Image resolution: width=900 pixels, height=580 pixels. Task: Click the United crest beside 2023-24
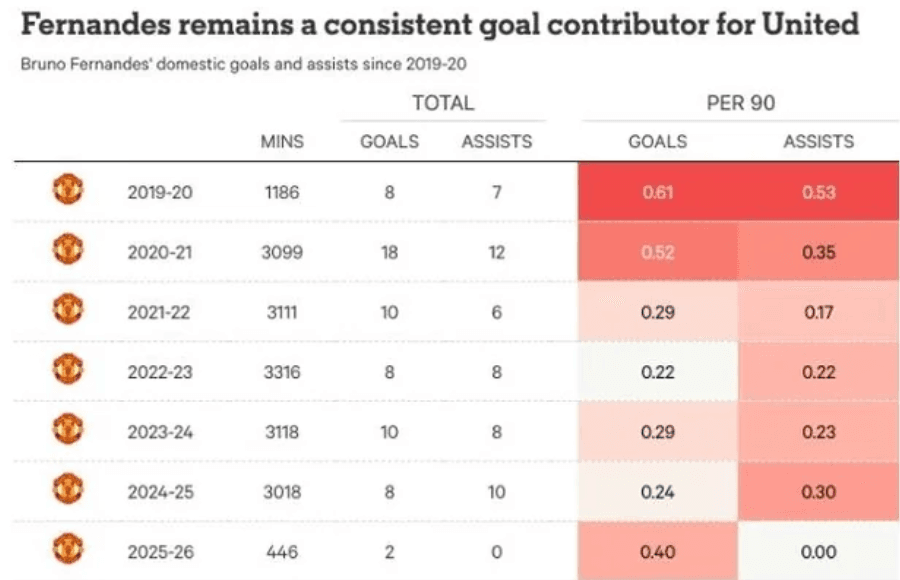[x=67, y=430]
